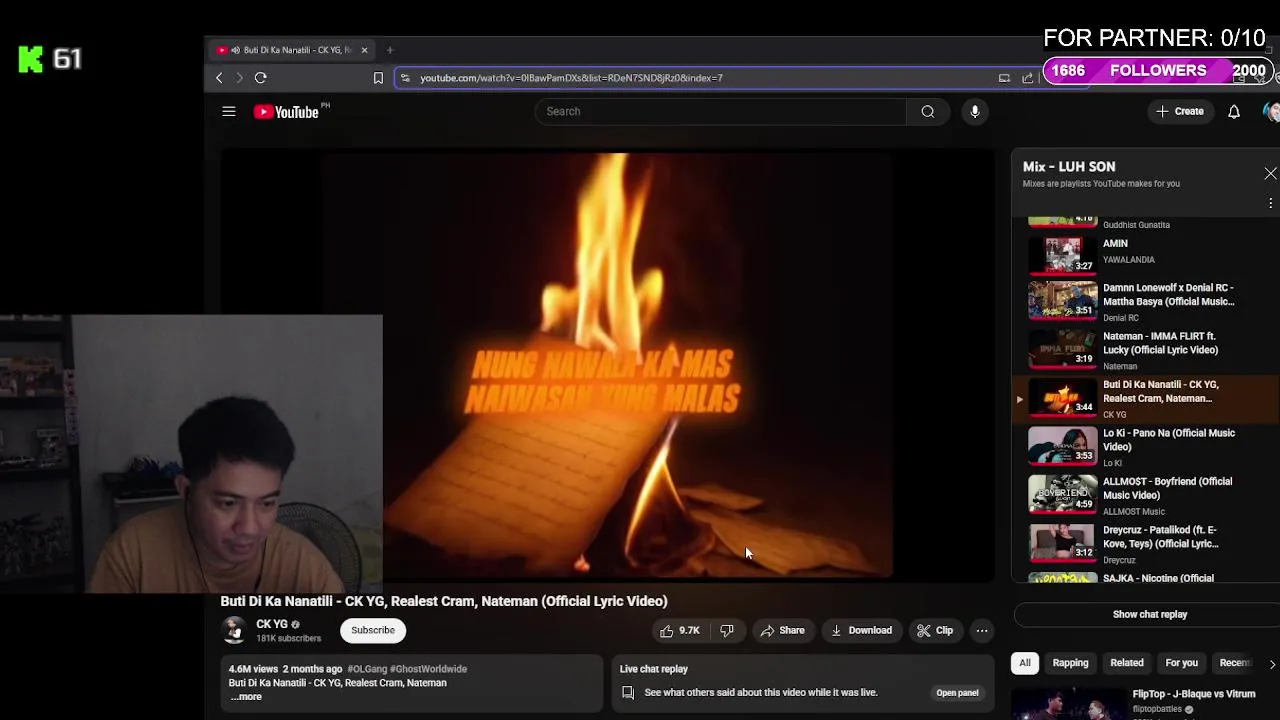
Task: Go to YouTube home via logo
Action: (286, 112)
